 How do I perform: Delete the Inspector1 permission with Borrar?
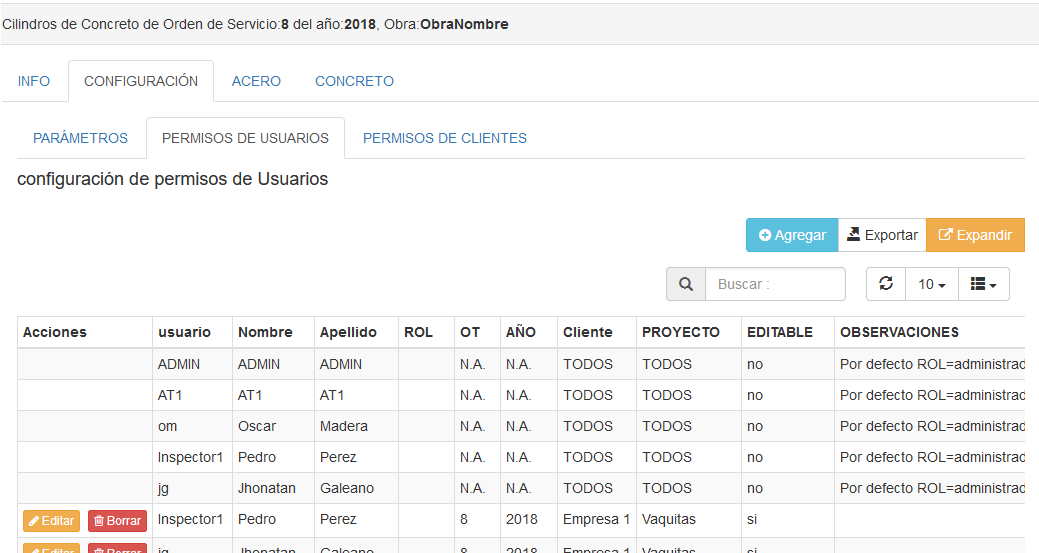(117, 520)
